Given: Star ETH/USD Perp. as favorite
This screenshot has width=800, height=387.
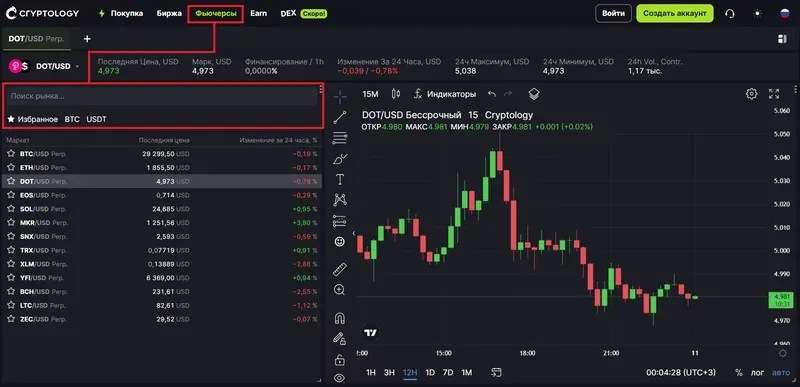Looking at the screenshot, I should (x=11, y=167).
